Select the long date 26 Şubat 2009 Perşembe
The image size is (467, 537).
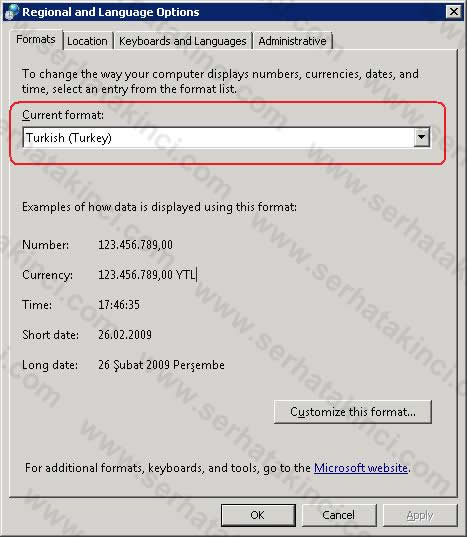[x=161, y=365]
